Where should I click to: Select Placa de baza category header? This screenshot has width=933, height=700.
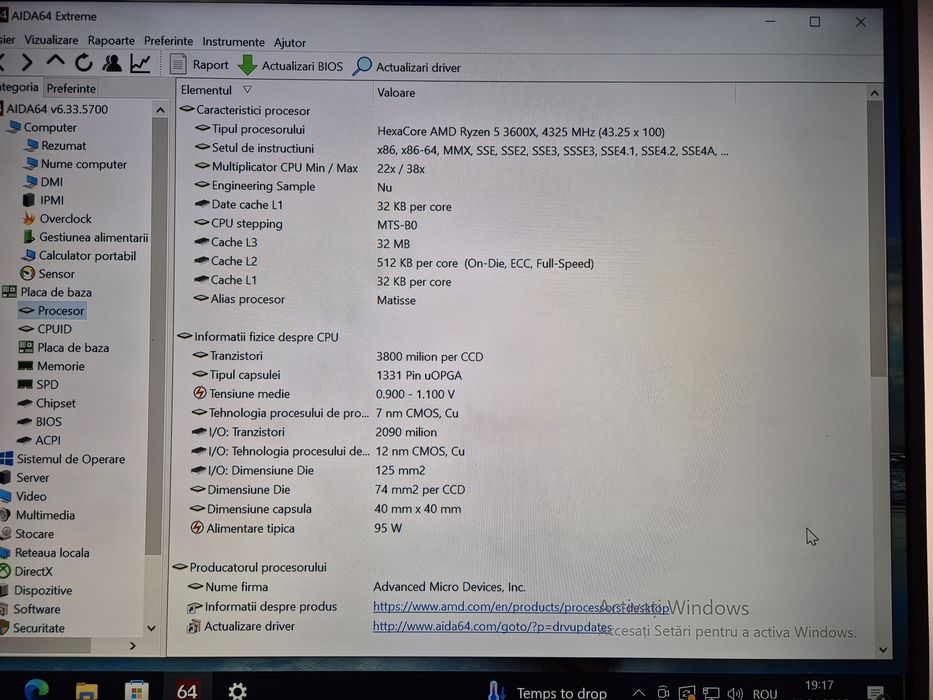(x=48, y=292)
